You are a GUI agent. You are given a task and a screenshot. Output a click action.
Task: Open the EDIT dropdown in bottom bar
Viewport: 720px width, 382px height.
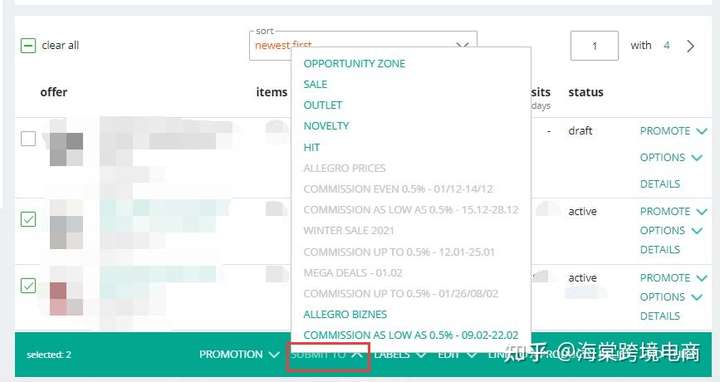tap(457, 354)
